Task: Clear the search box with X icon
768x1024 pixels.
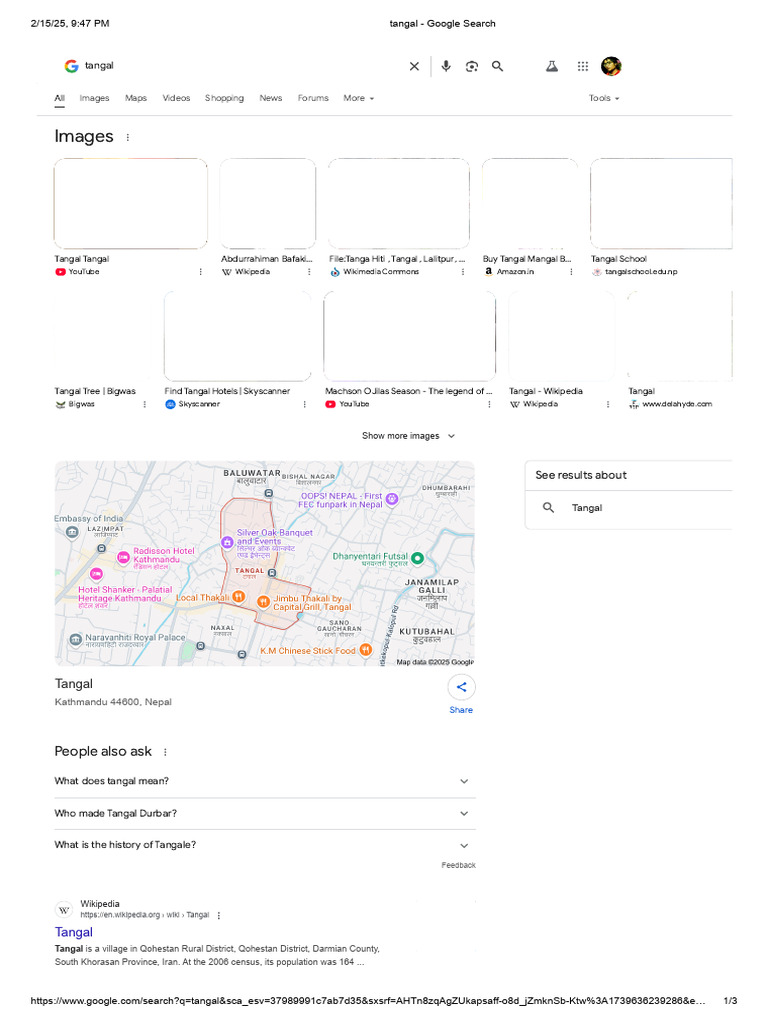Action: [414, 66]
